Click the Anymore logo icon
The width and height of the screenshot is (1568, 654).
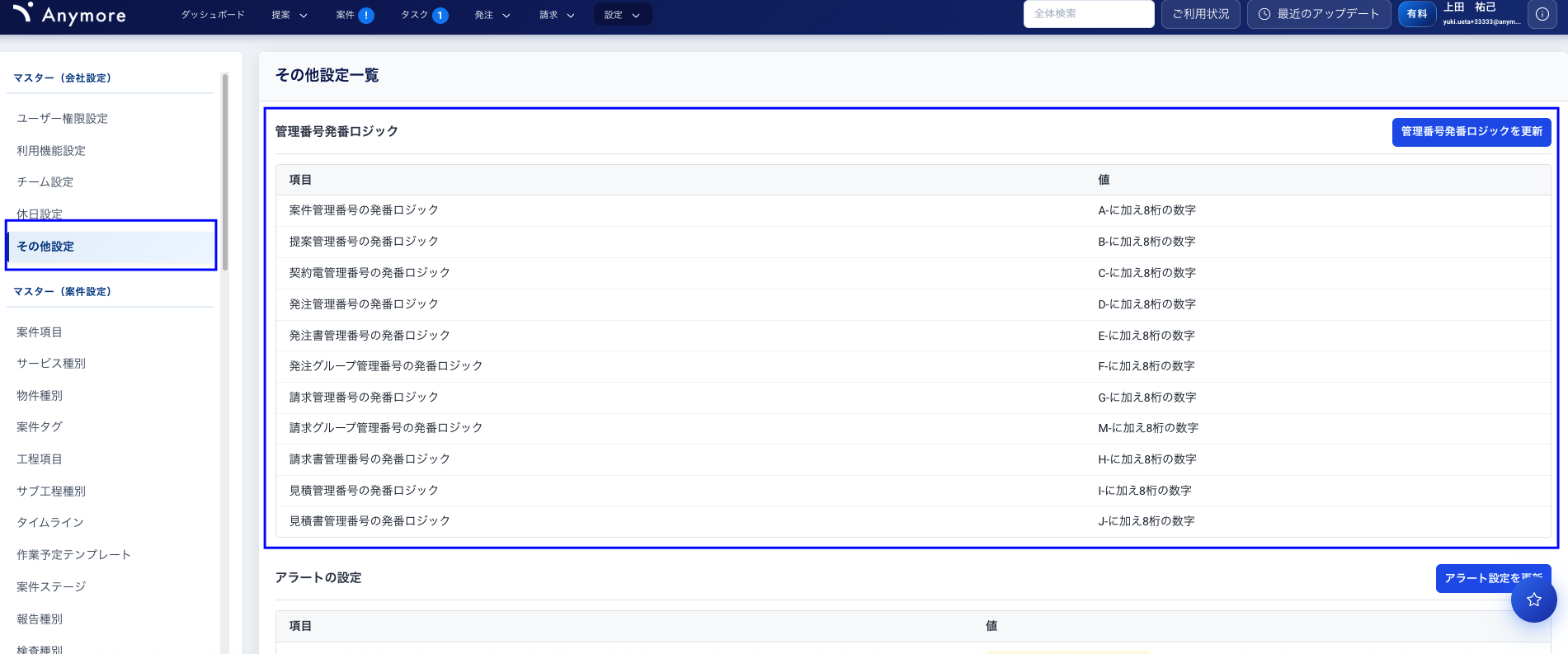(x=23, y=13)
